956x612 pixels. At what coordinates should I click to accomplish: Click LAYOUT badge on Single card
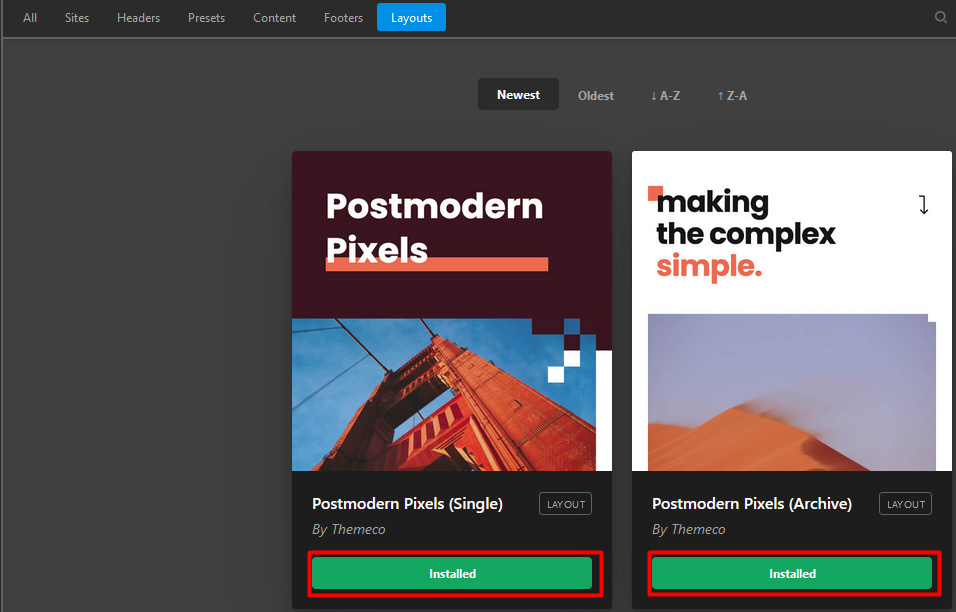click(565, 503)
